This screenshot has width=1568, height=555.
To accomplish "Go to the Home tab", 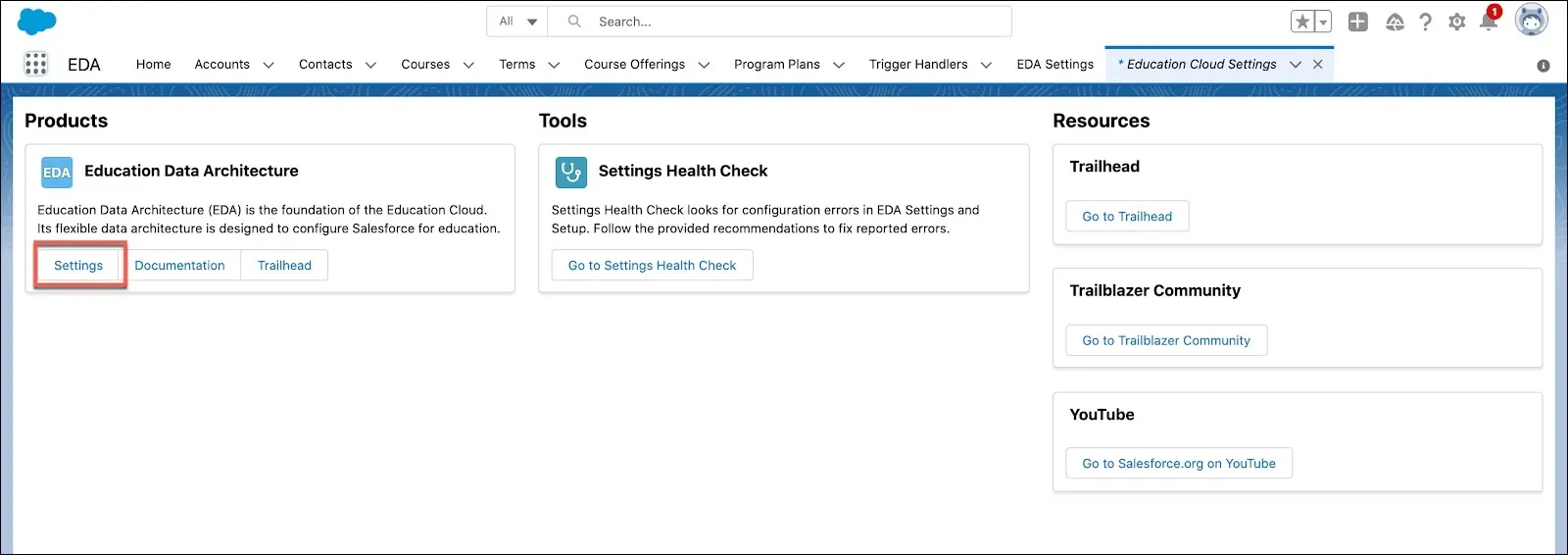I will pos(154,64).
